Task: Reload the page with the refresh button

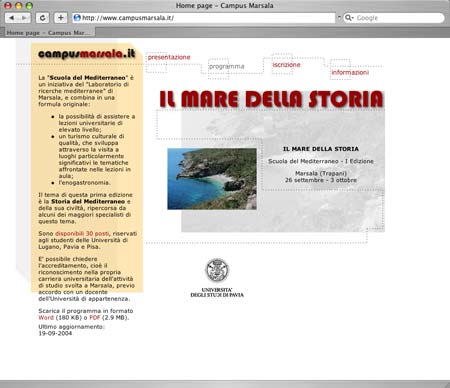Action: tap(42, 18)
